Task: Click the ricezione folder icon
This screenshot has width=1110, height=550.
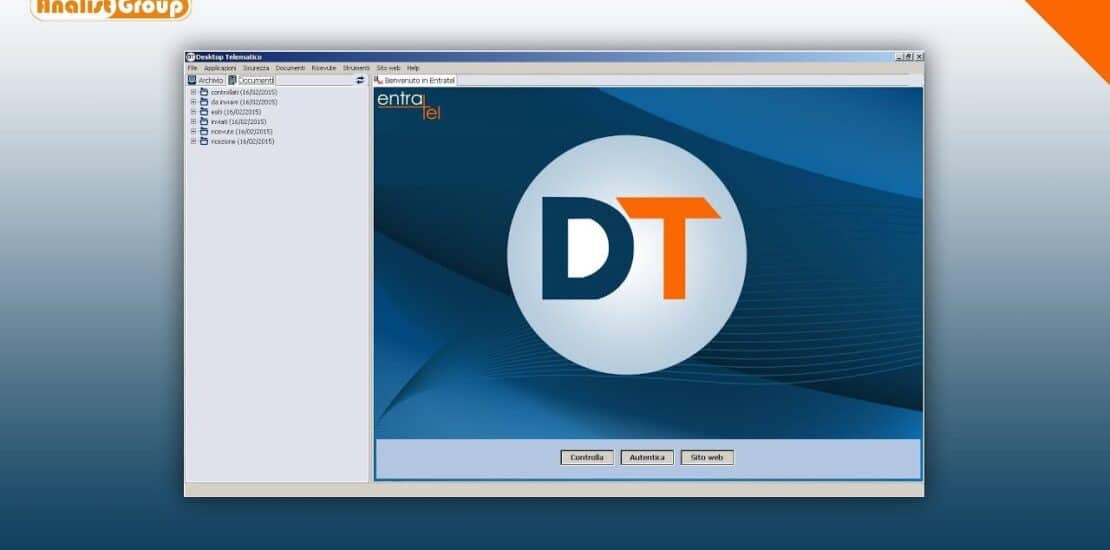Action: [x=204, y=142]
